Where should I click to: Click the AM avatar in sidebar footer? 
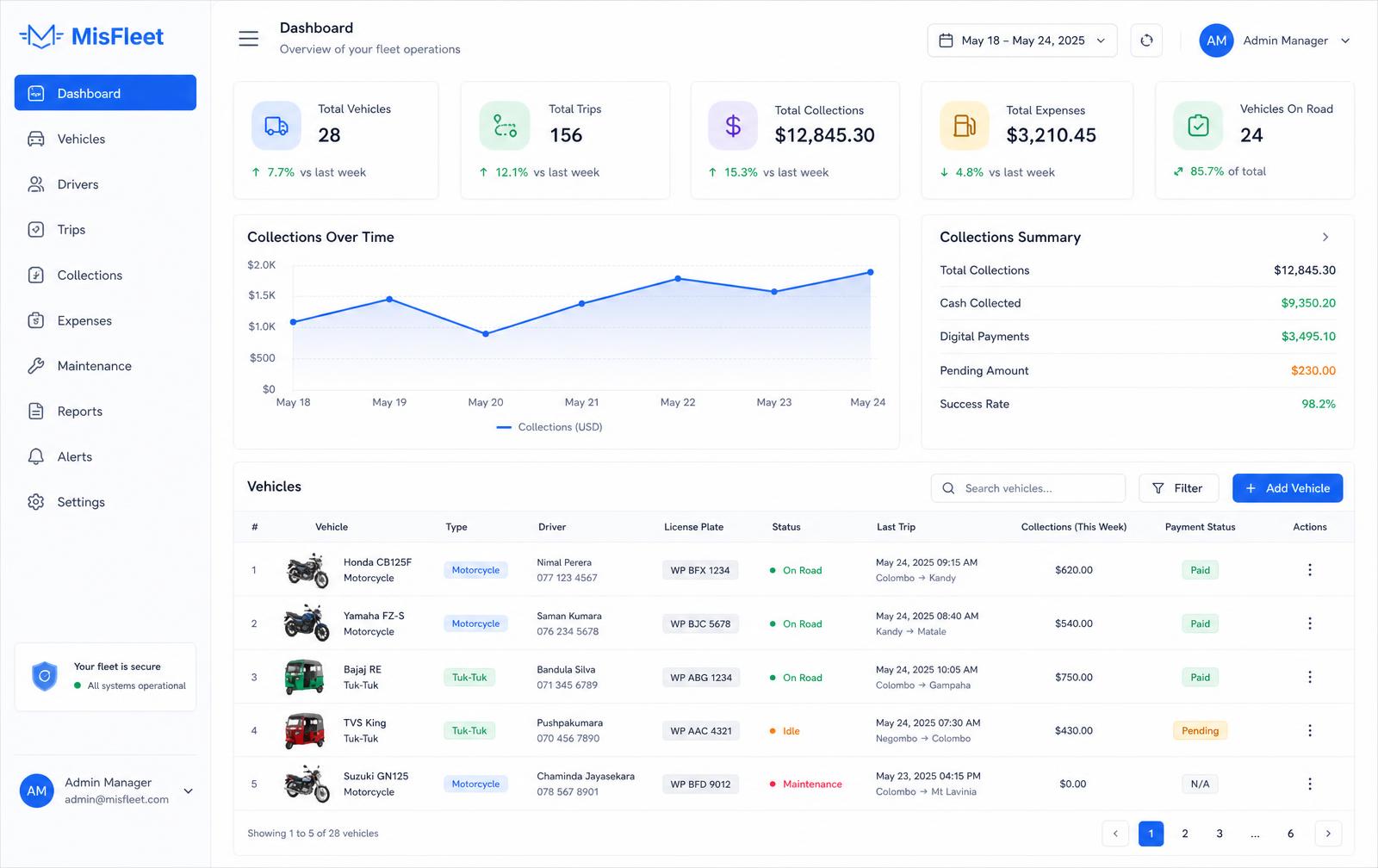pos(37,790)
